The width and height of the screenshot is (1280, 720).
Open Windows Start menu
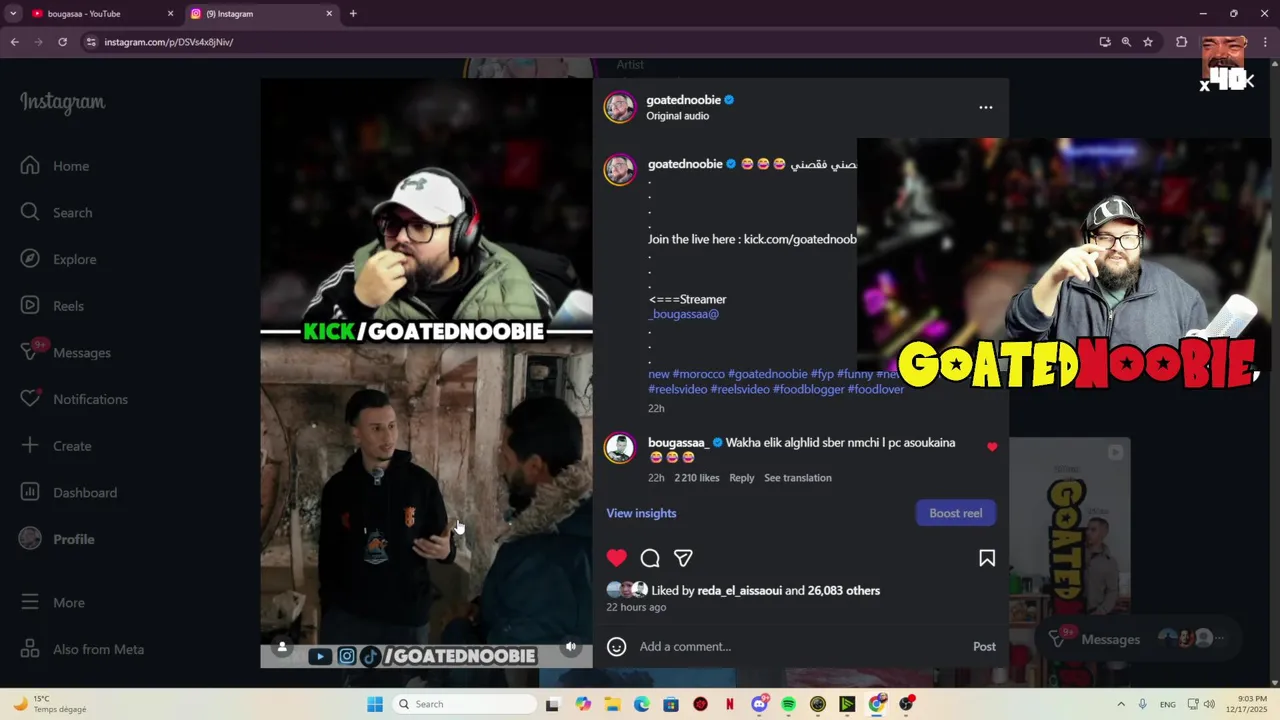375,704
